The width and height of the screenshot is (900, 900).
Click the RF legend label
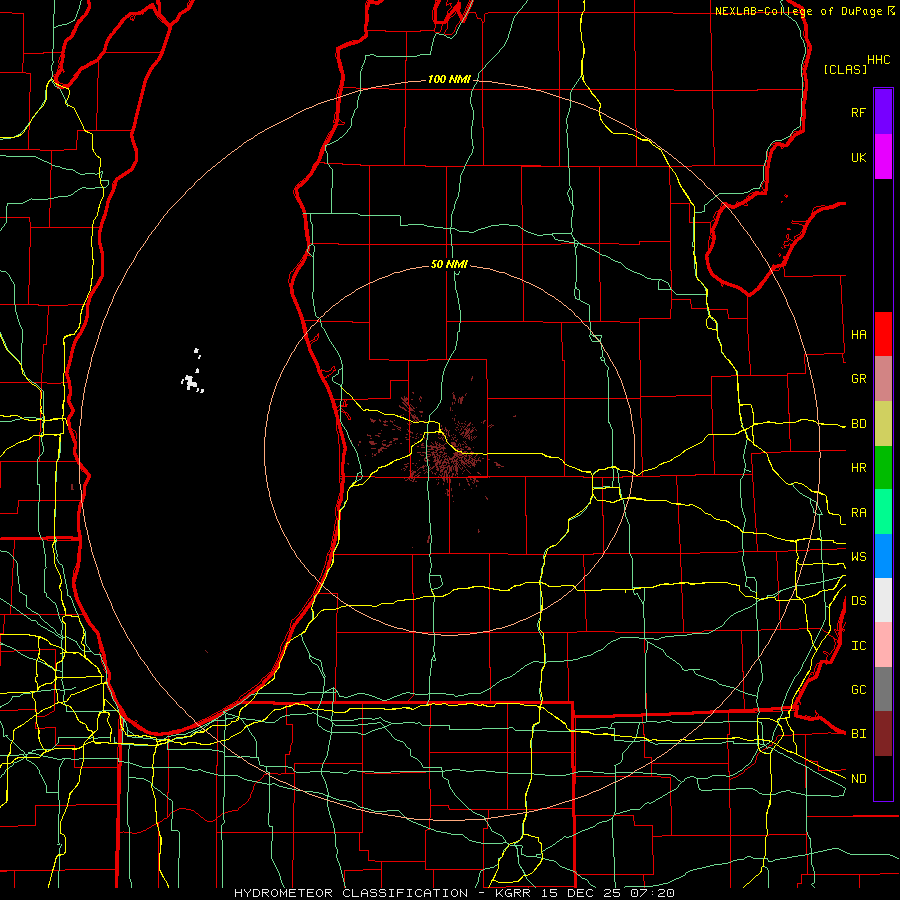[858, 112]
